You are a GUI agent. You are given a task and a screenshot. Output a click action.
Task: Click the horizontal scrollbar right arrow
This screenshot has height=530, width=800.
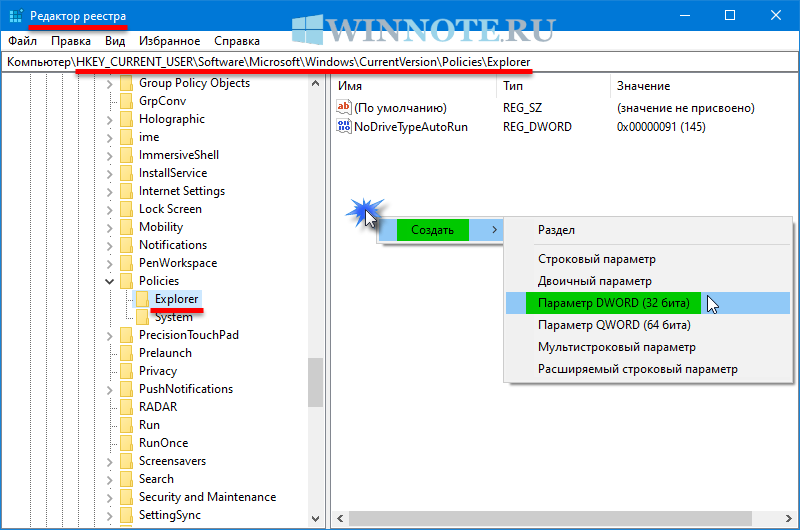788,519
